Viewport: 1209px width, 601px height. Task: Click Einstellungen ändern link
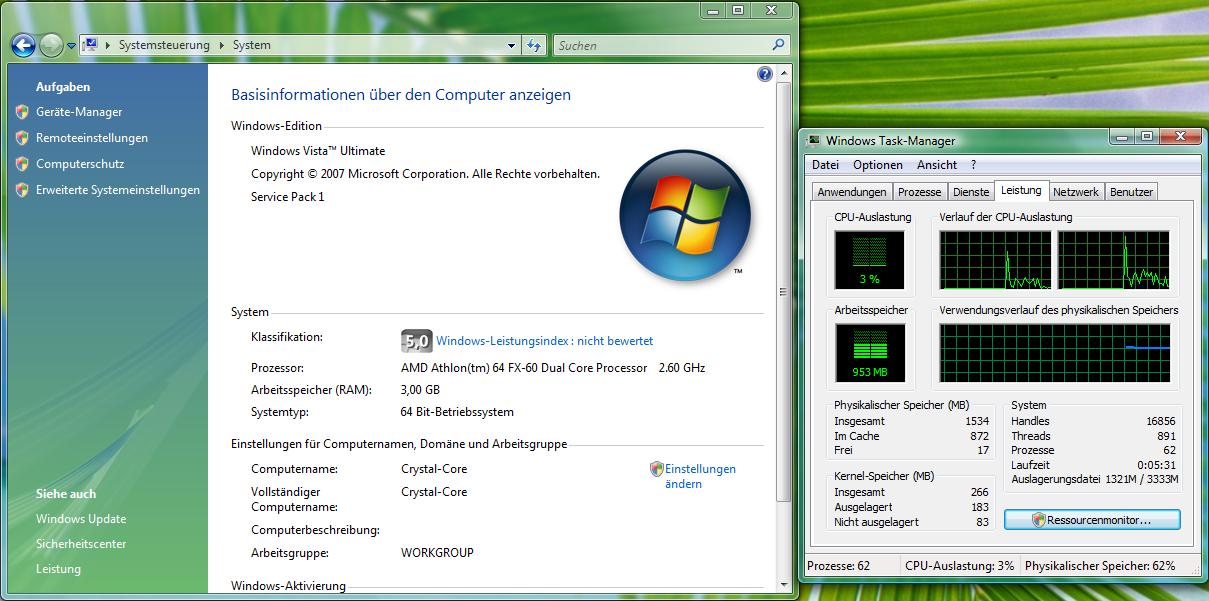pos(700,476)
